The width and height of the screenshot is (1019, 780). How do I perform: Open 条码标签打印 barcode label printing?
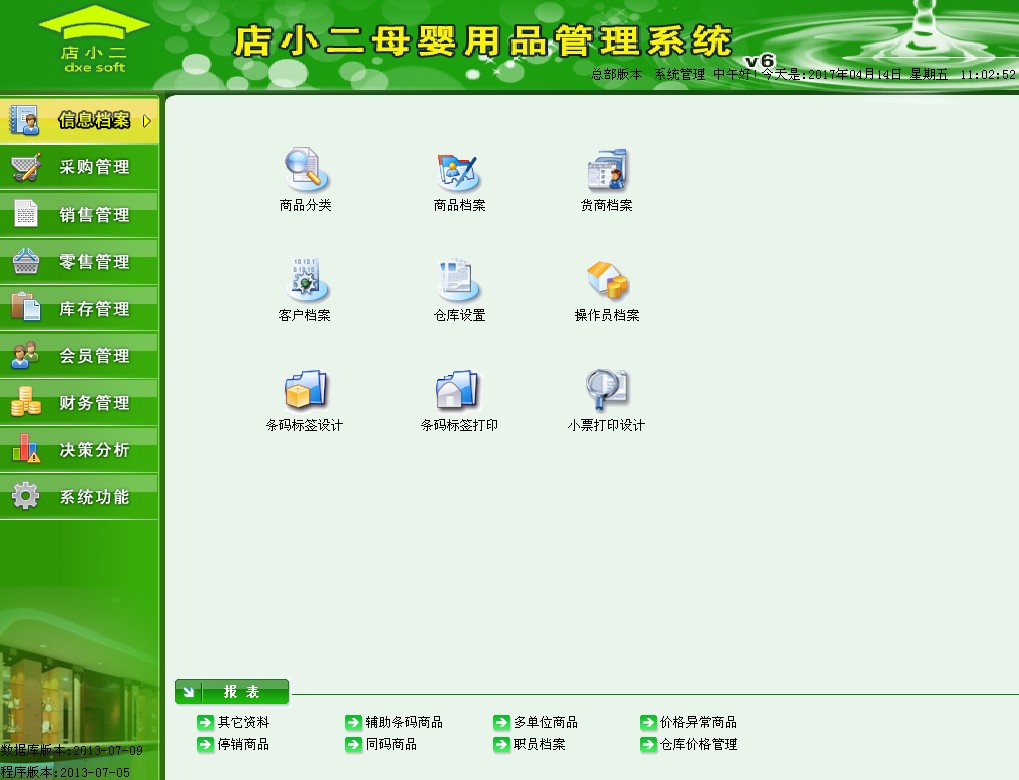458,395
